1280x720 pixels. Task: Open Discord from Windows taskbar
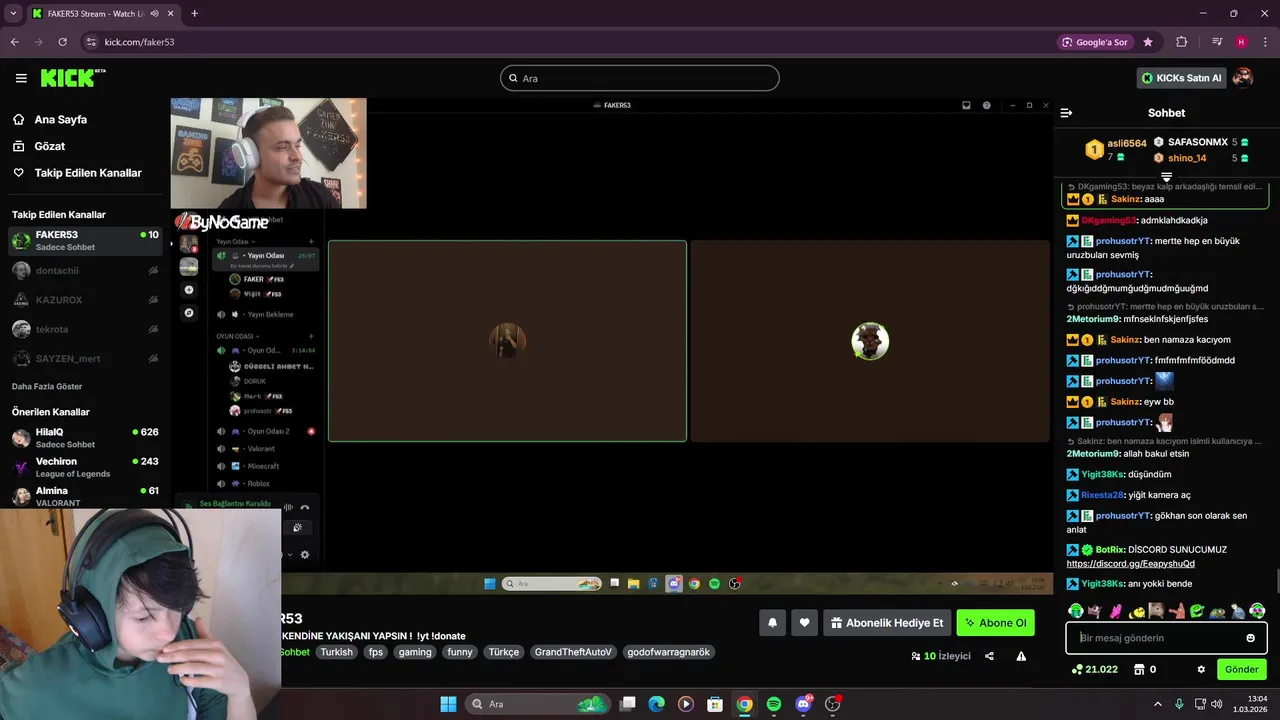(803, 704)
